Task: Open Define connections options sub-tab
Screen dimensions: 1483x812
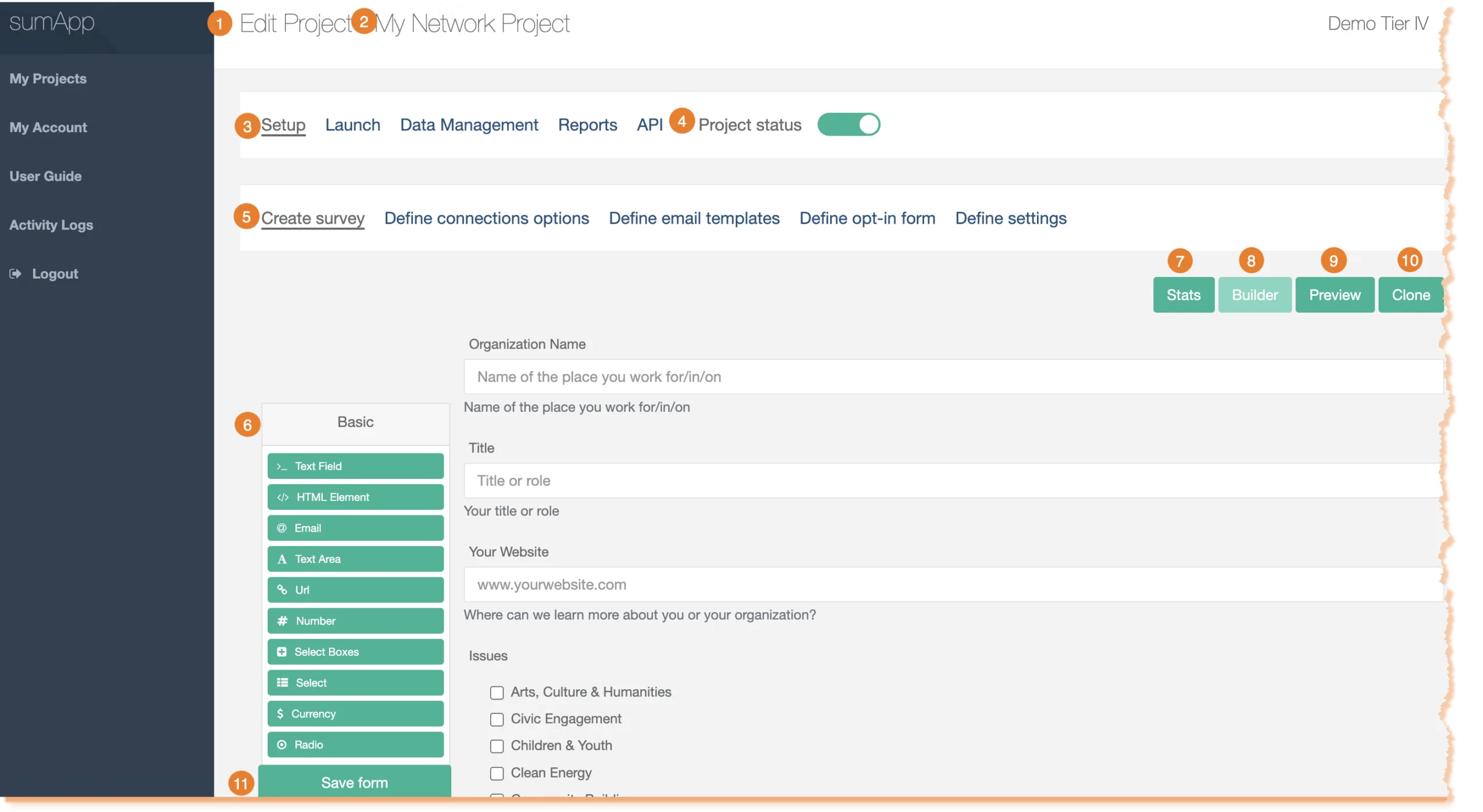Action: point(487,218)
